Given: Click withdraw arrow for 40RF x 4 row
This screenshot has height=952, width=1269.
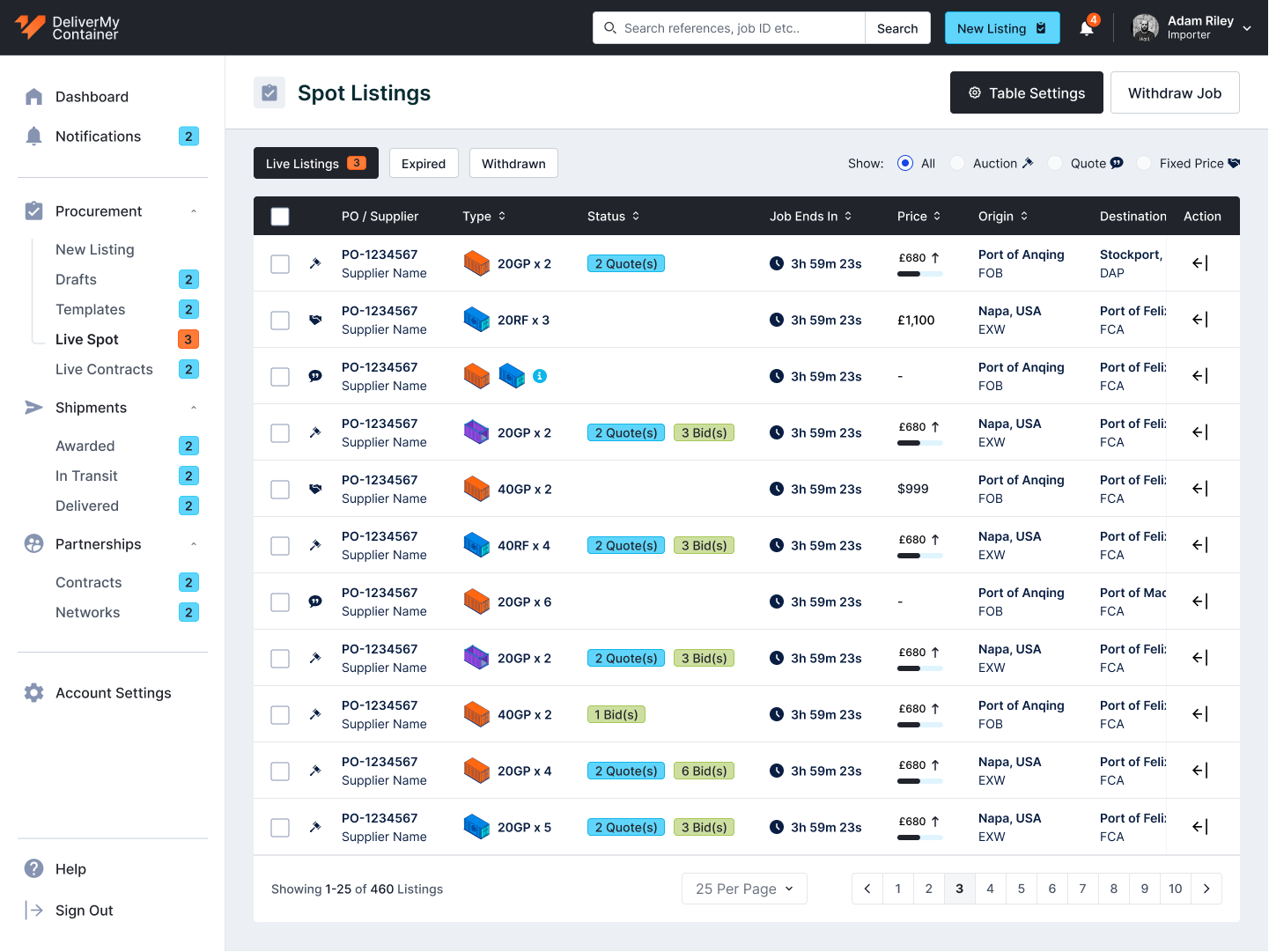Looking at the screenshot, I should (1200, 545).
